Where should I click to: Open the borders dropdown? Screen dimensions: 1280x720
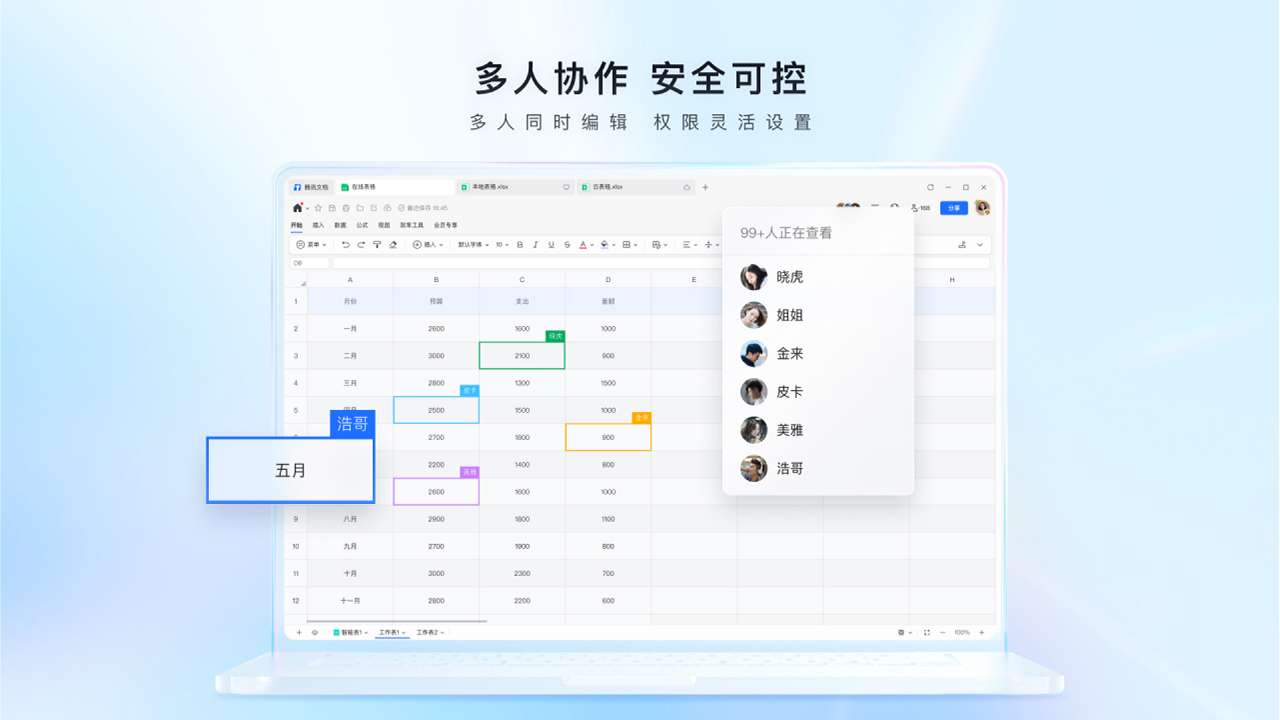pos(629,245)
